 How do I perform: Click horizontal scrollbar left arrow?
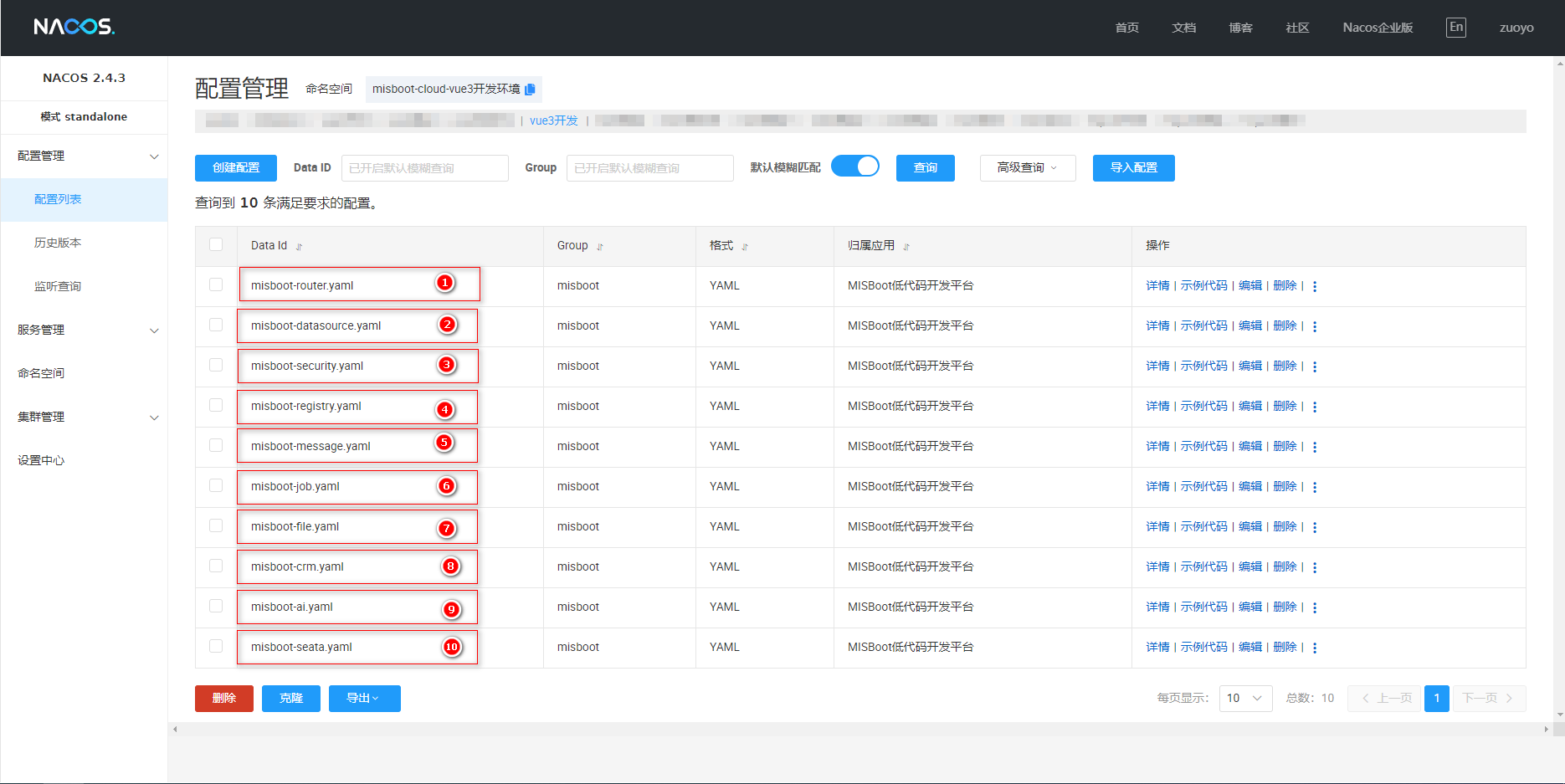click(175, 730)
